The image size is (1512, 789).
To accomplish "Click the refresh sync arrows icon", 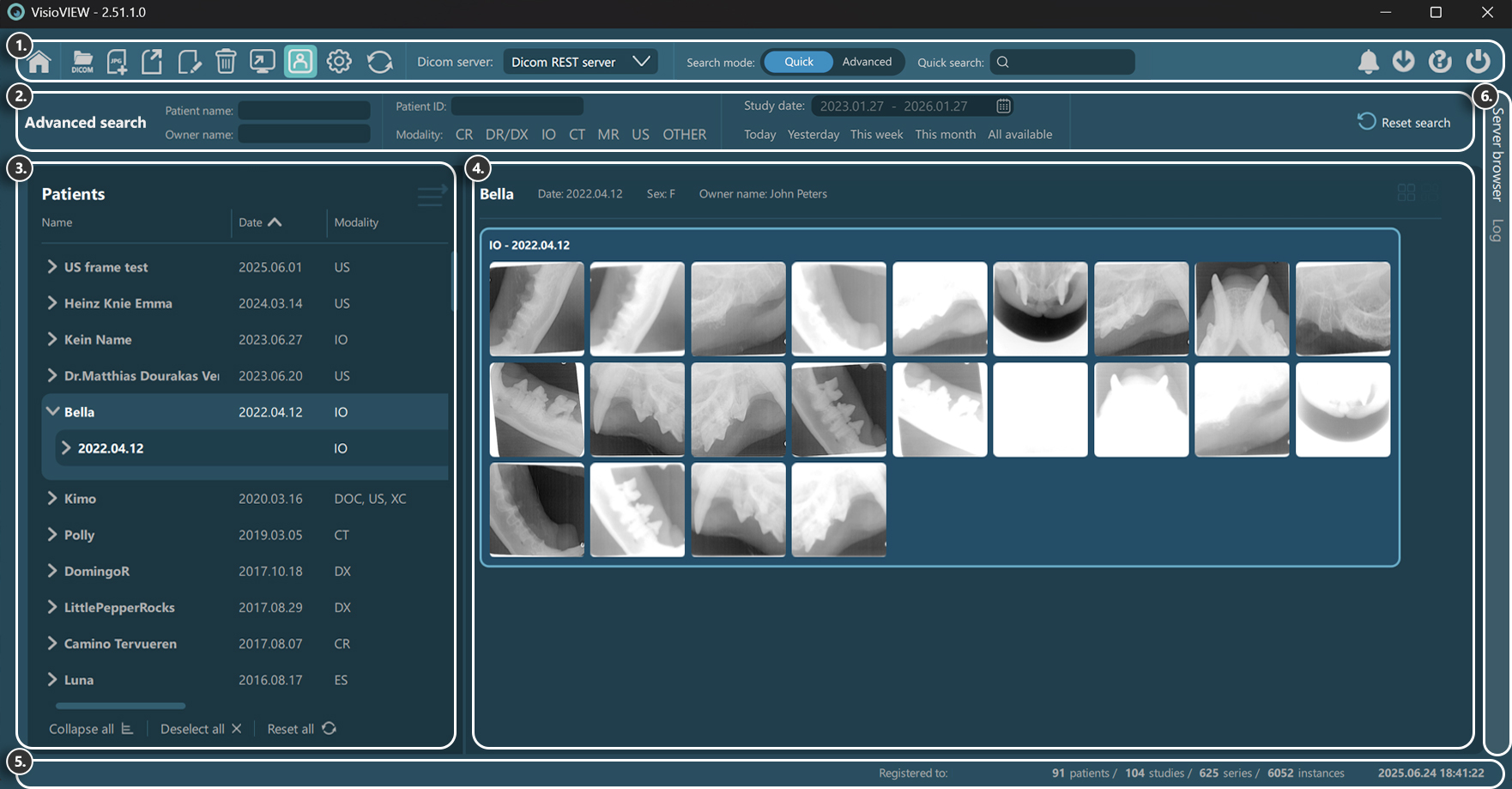I will 379,62.
